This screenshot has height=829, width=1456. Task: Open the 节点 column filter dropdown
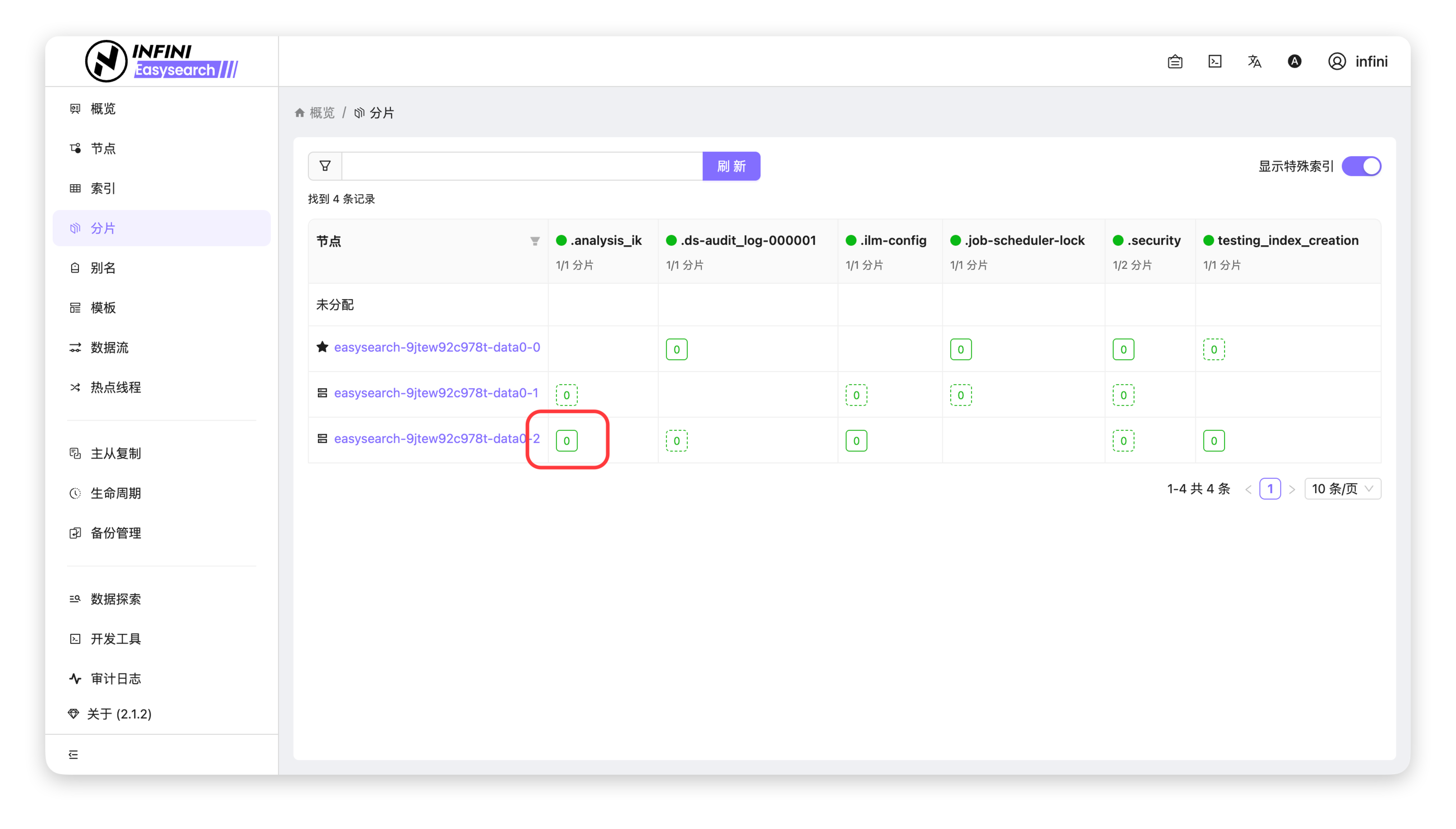[x=534, y=241]
